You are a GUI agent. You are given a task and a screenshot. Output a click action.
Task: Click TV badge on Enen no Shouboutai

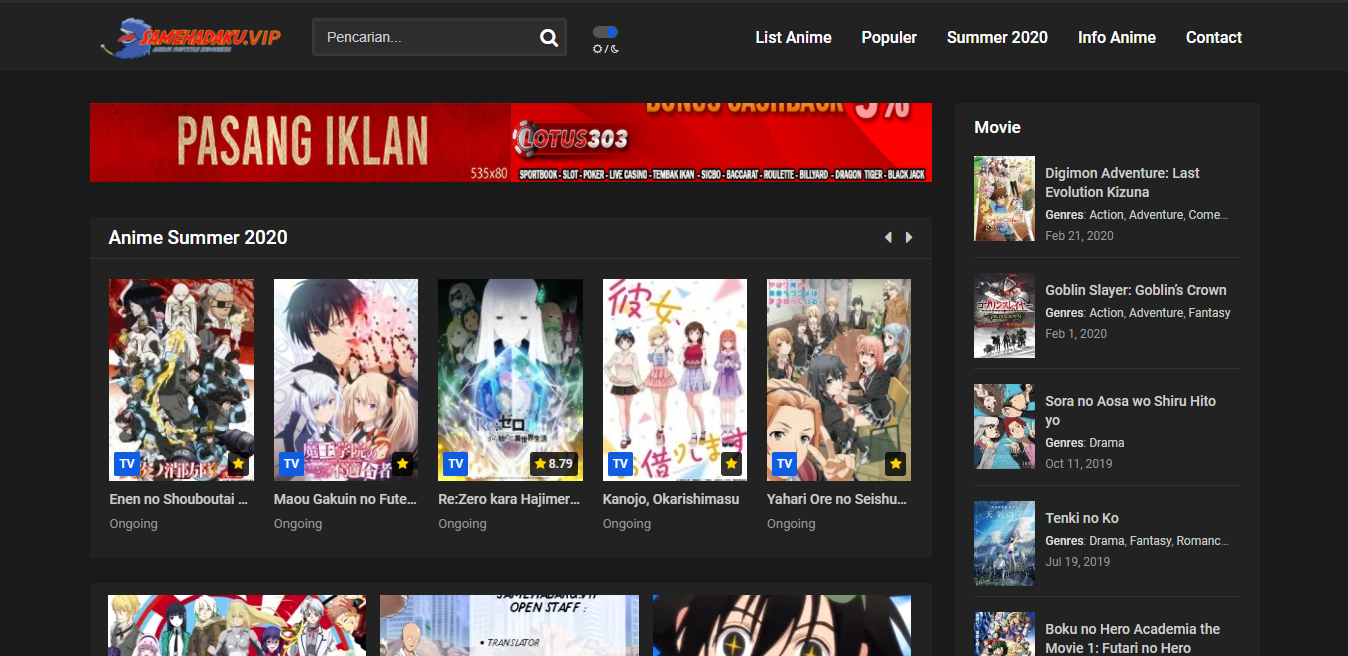coord(127,464)
